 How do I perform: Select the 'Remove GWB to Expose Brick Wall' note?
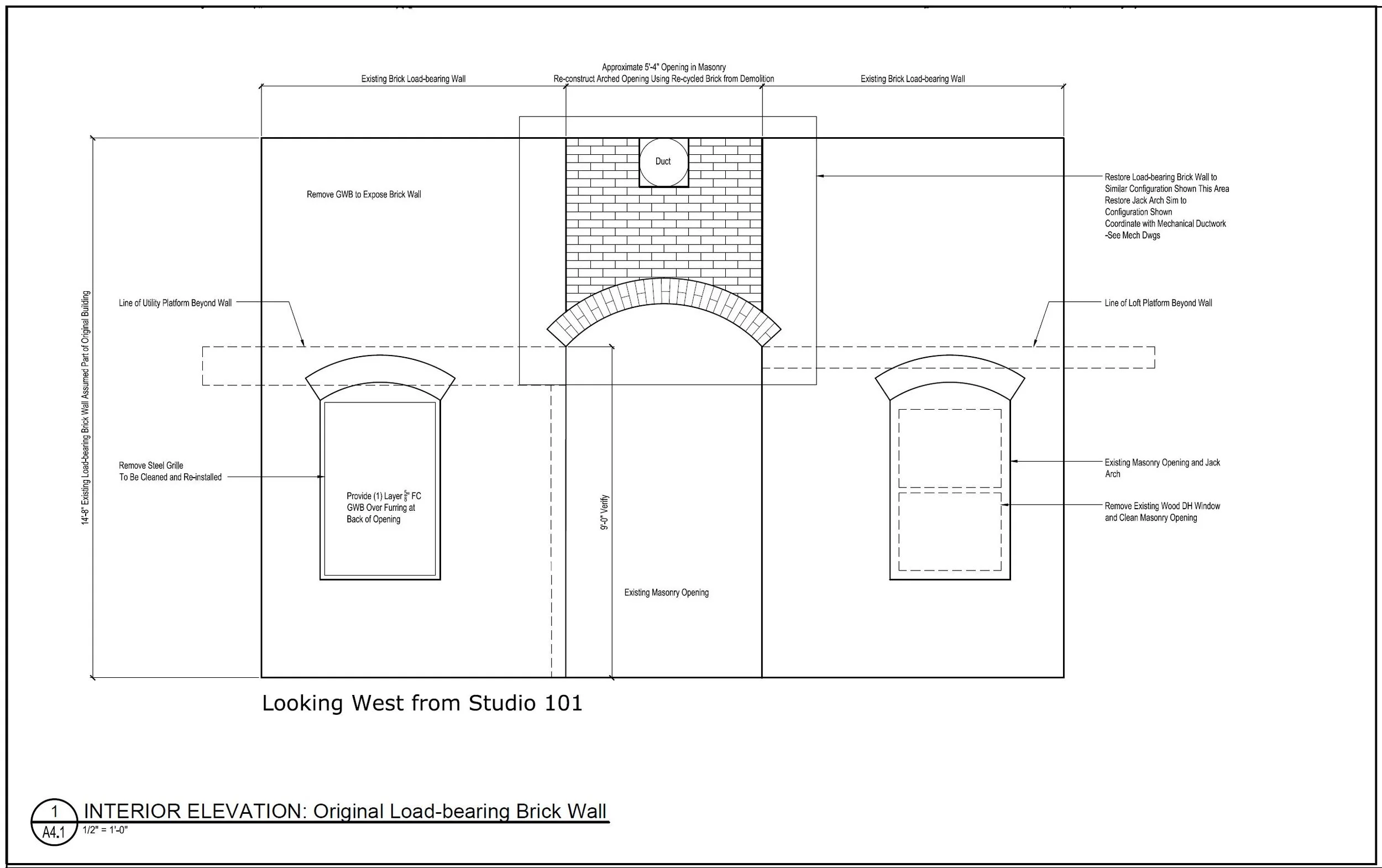364,195
